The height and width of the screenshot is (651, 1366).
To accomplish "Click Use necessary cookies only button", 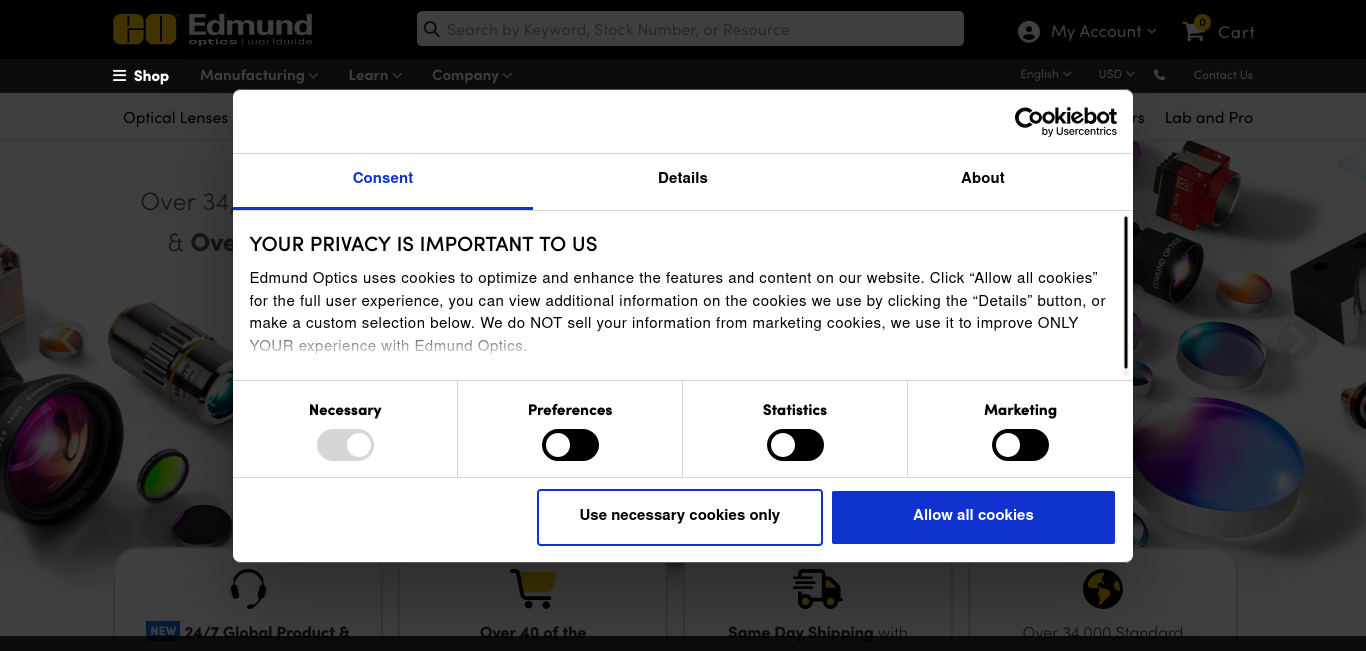I will [680, 517].
